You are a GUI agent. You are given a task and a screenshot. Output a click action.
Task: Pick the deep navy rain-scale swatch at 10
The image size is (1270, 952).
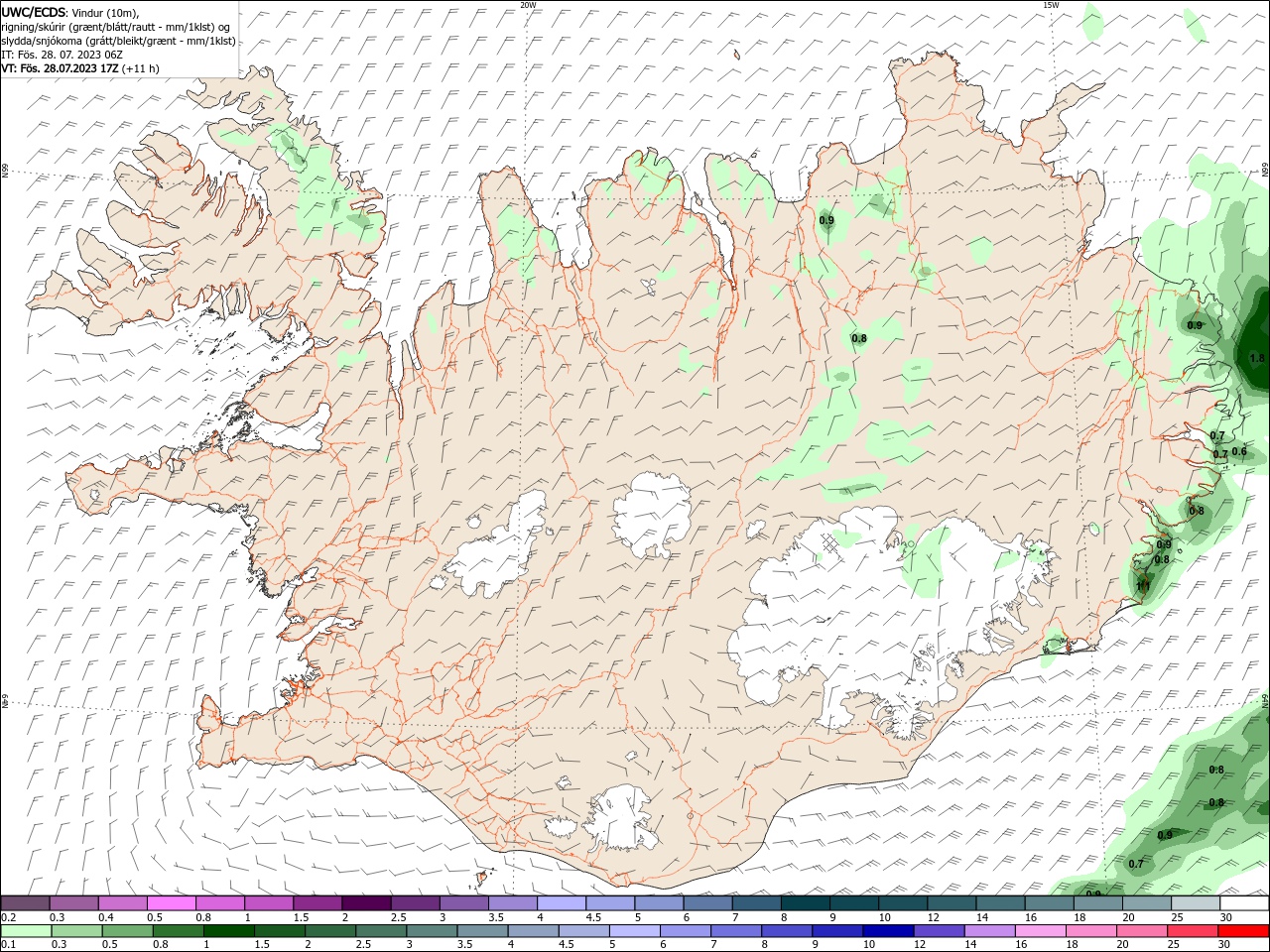889,931
